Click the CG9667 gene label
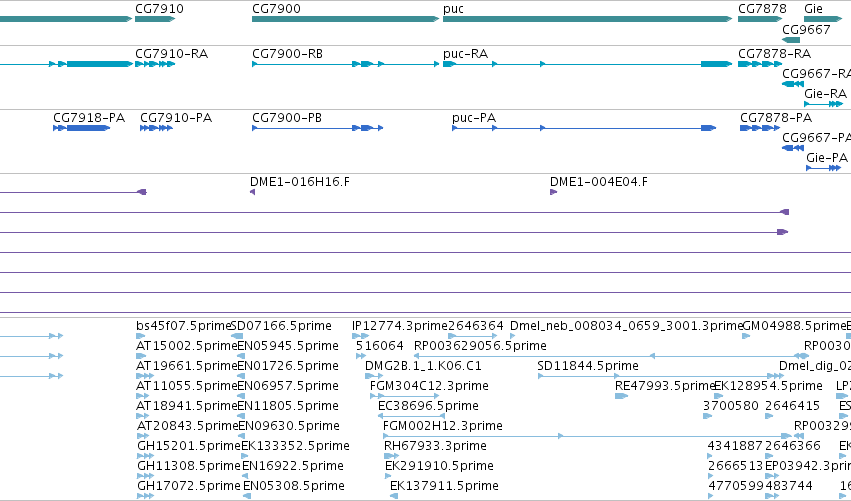Viewport: 851px width, 501px height. pyautogui.click(x=806, y=29)
